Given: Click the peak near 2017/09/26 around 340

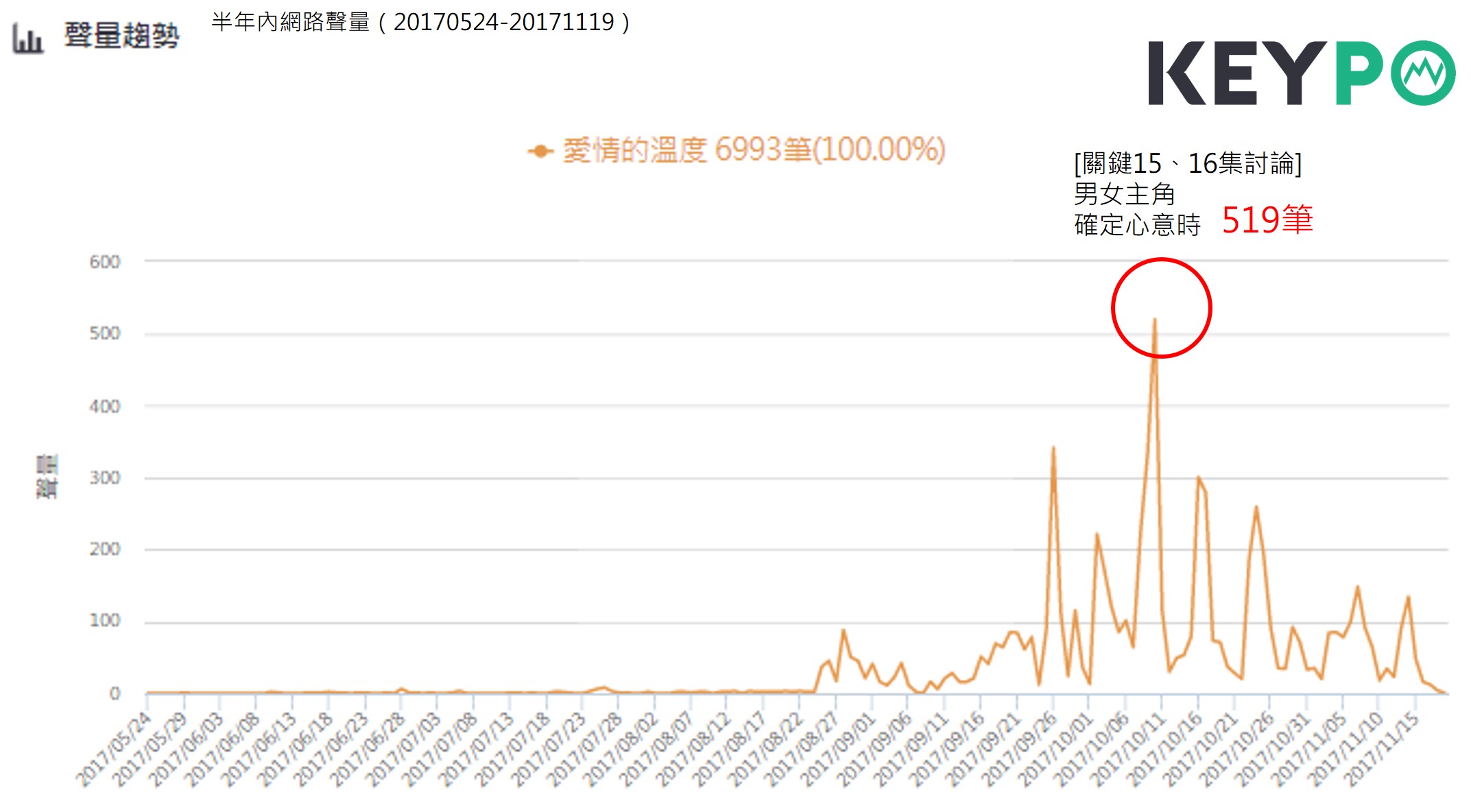Looking at the screenshot, I should click(1053, 449).
